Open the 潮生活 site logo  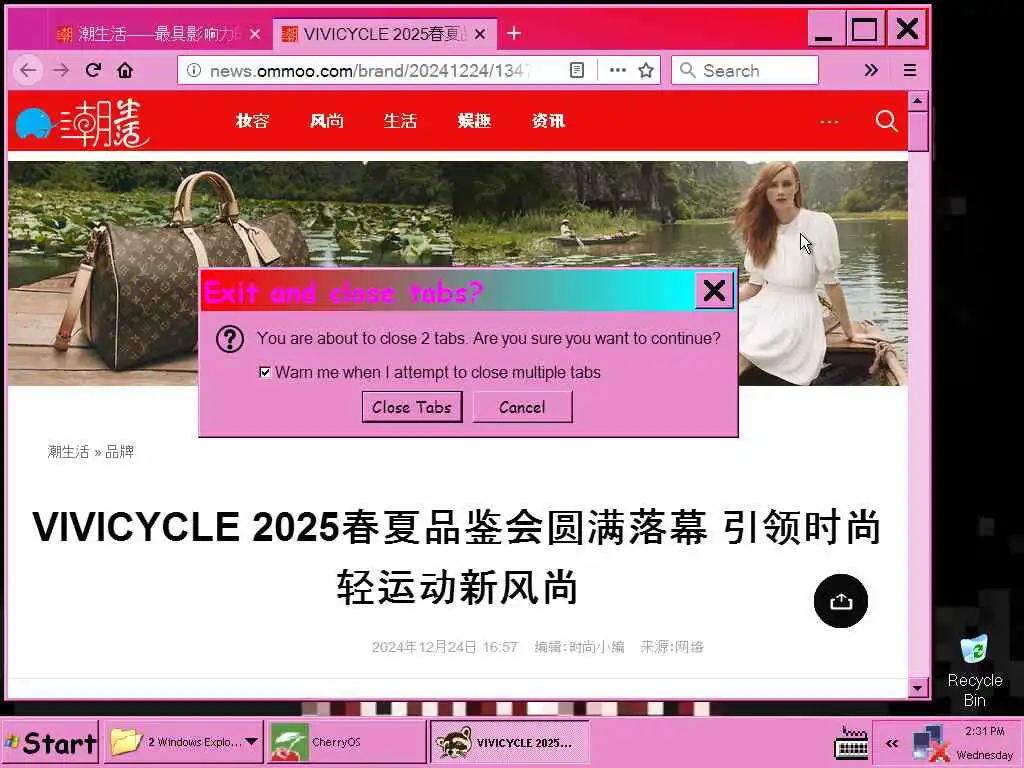pyautogui.click(x=82, y=122)
